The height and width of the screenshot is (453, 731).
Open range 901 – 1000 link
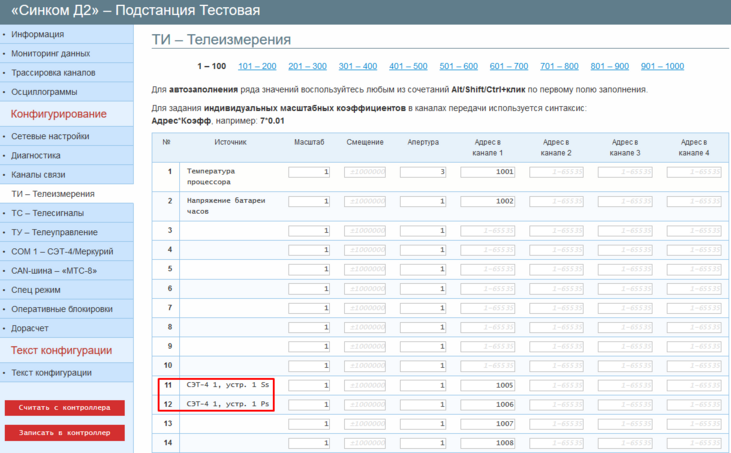point(662,66)
